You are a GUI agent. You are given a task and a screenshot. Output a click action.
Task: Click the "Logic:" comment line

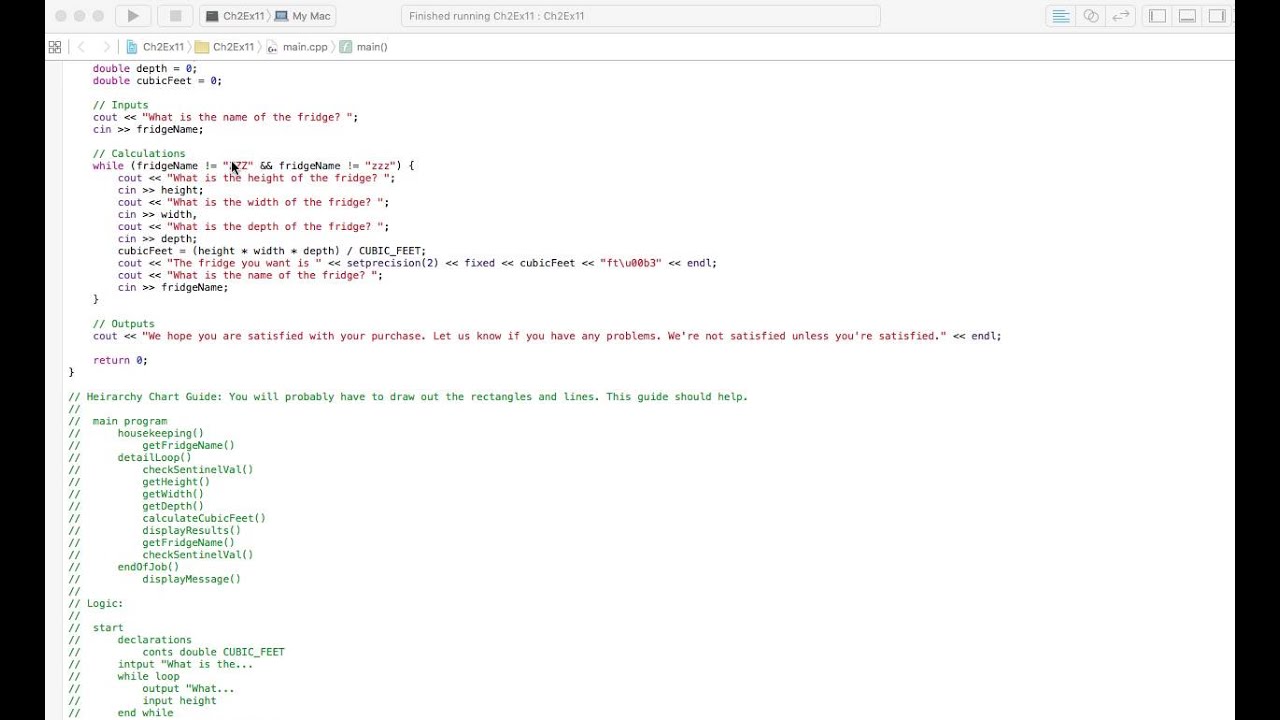pyautogui.click(x=105, y=603)
